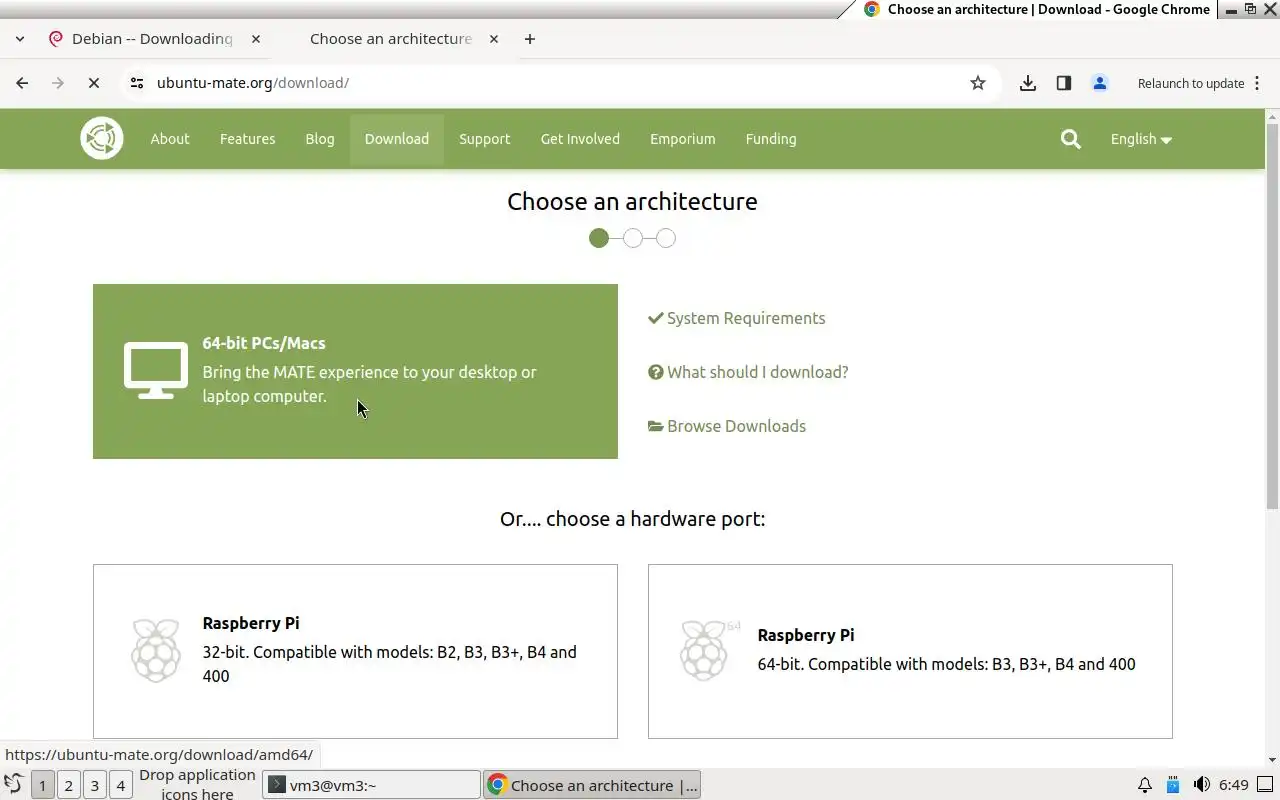Image resolution: width=1280 pixels, height=800 pixels.
Task: Click the volume speaker tray icon
Action: [1201, 785]
